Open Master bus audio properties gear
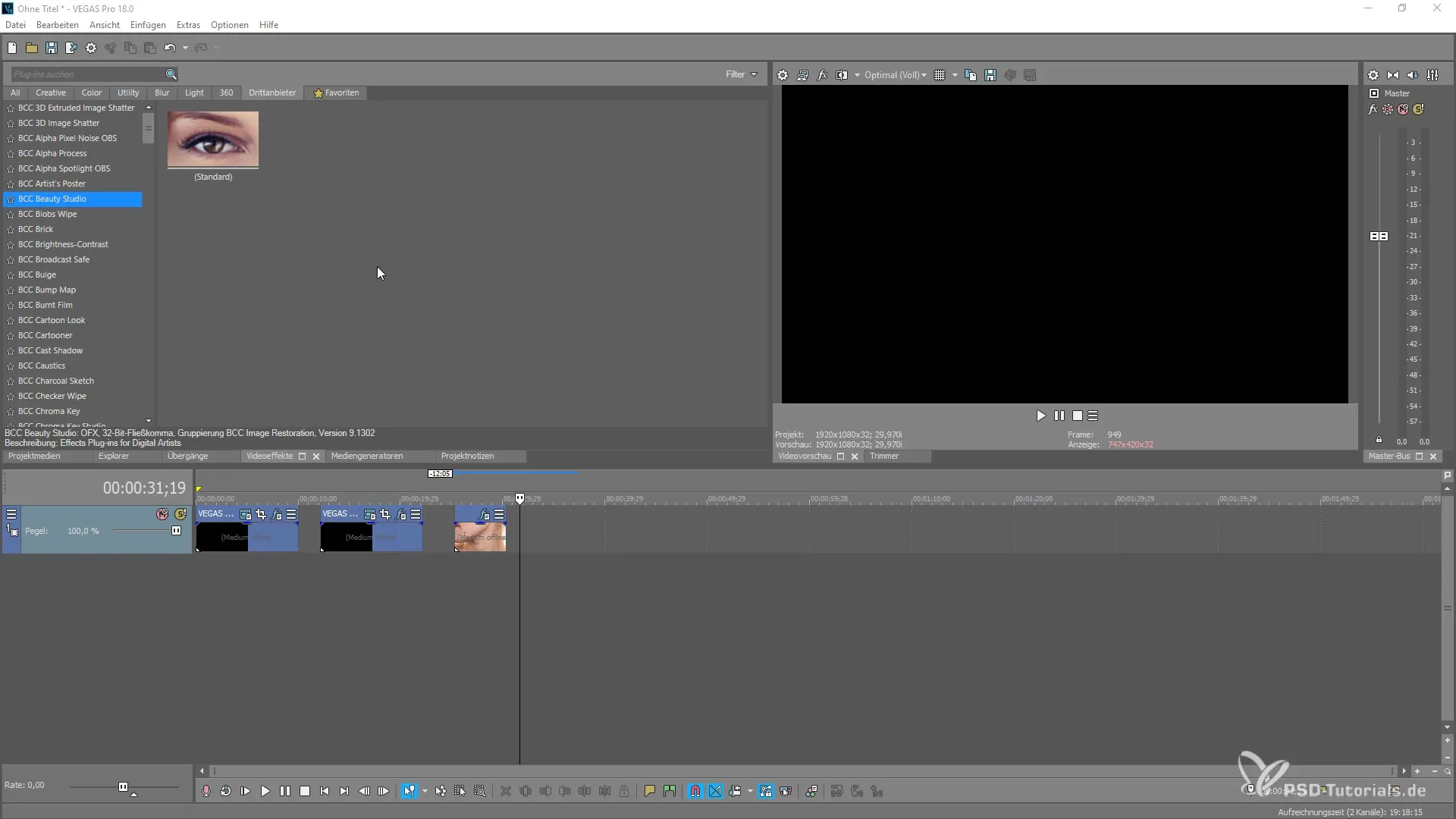The image size is (1456, 819). pos(1373,75)
